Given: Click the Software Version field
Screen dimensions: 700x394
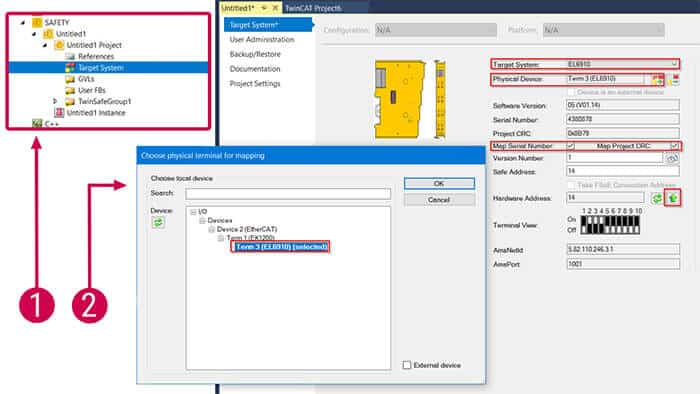Looking at the screenshot, I should click(x=623, y=105).
